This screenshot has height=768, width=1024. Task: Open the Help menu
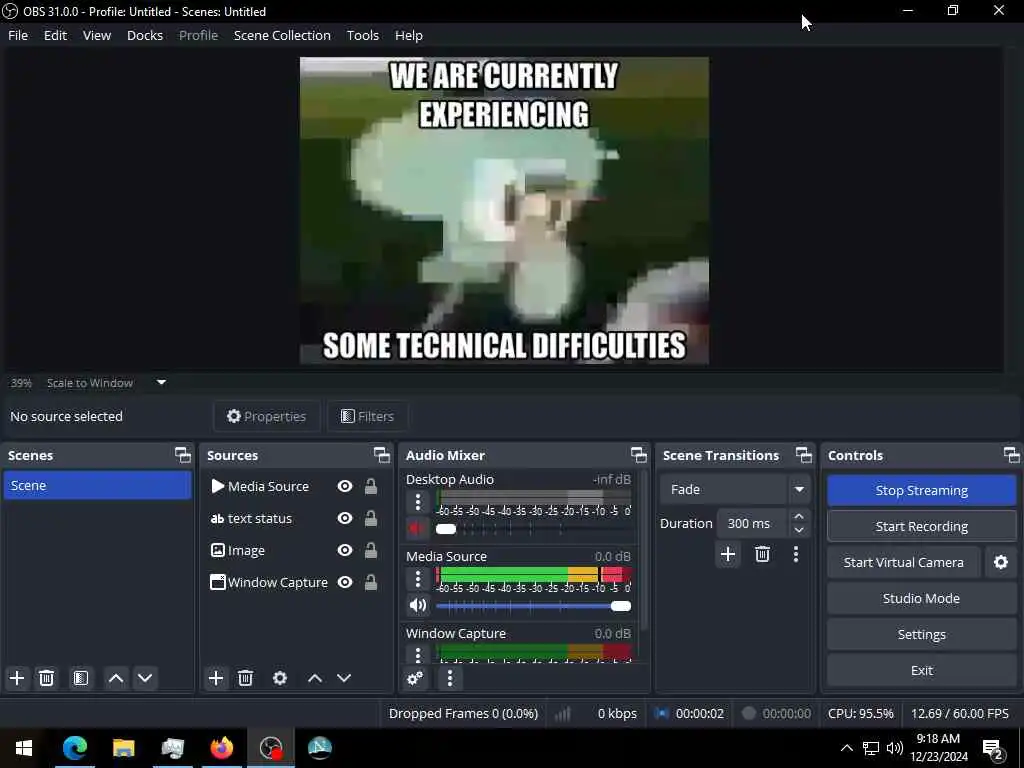(x=409, y=35)
